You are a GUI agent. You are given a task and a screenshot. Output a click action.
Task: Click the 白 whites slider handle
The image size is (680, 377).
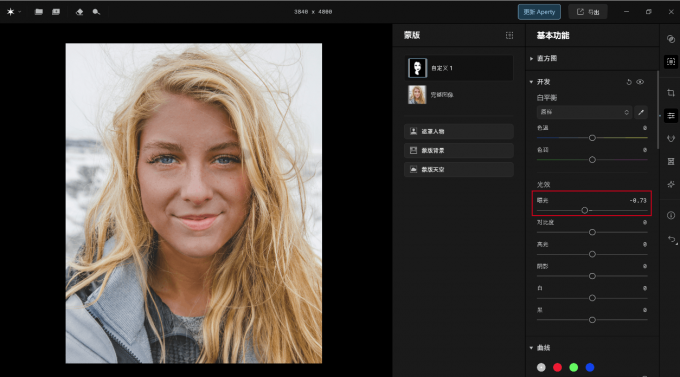pyautogui.click(x=592, y=298)
